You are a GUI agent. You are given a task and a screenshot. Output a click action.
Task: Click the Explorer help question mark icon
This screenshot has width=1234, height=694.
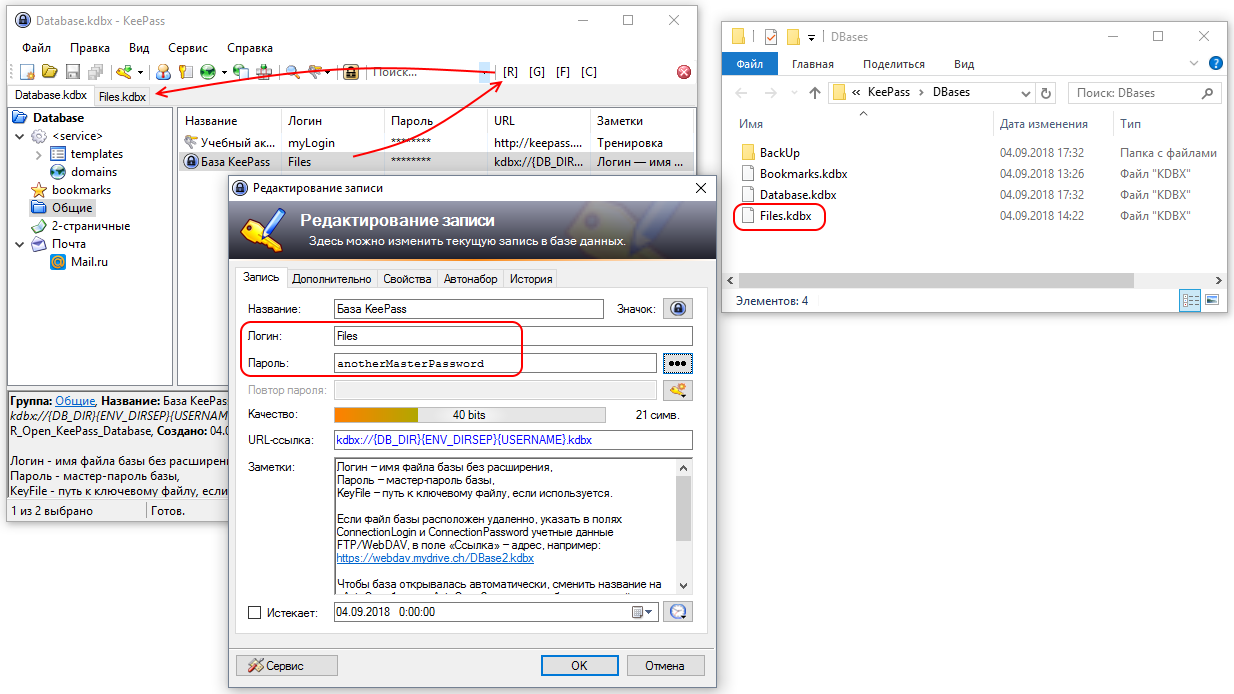pos(1215,63)
